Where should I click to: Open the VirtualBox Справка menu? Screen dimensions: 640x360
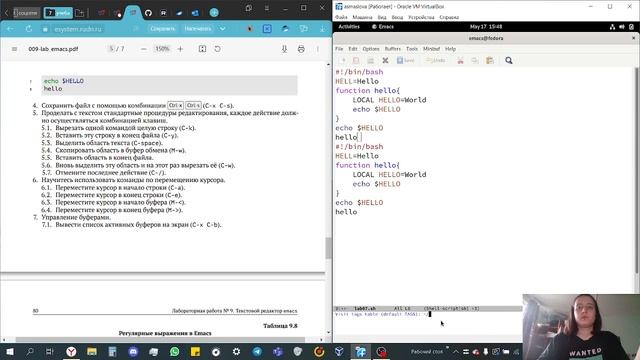click(x=449, y=18)
